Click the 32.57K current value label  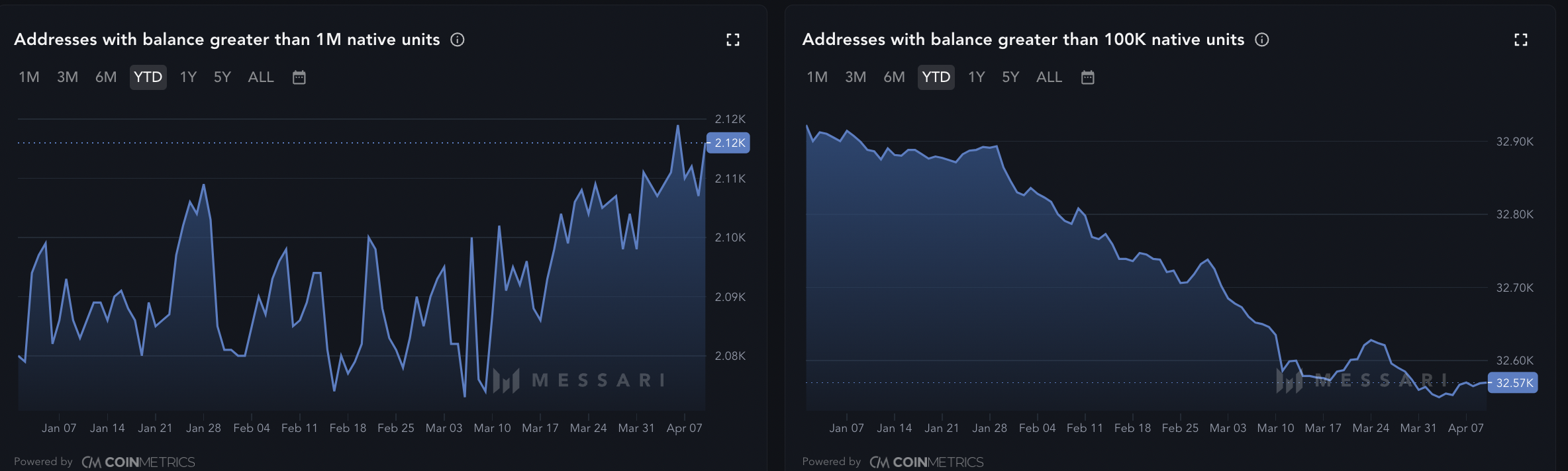tap(1514, 383)
